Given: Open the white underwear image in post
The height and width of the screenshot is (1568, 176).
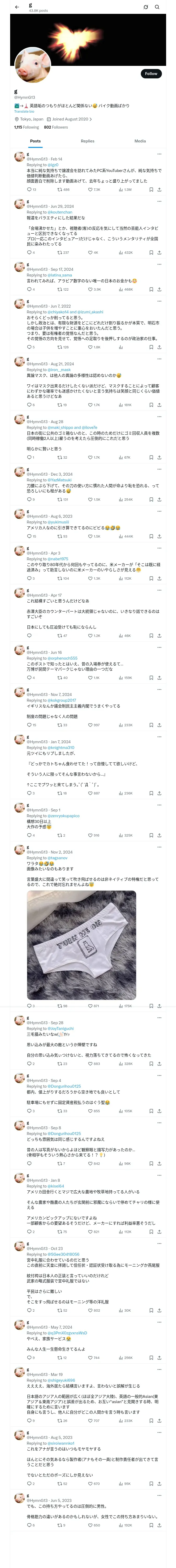Looking at the screenshot, I should pyautogui.click(x=81, y=945).
